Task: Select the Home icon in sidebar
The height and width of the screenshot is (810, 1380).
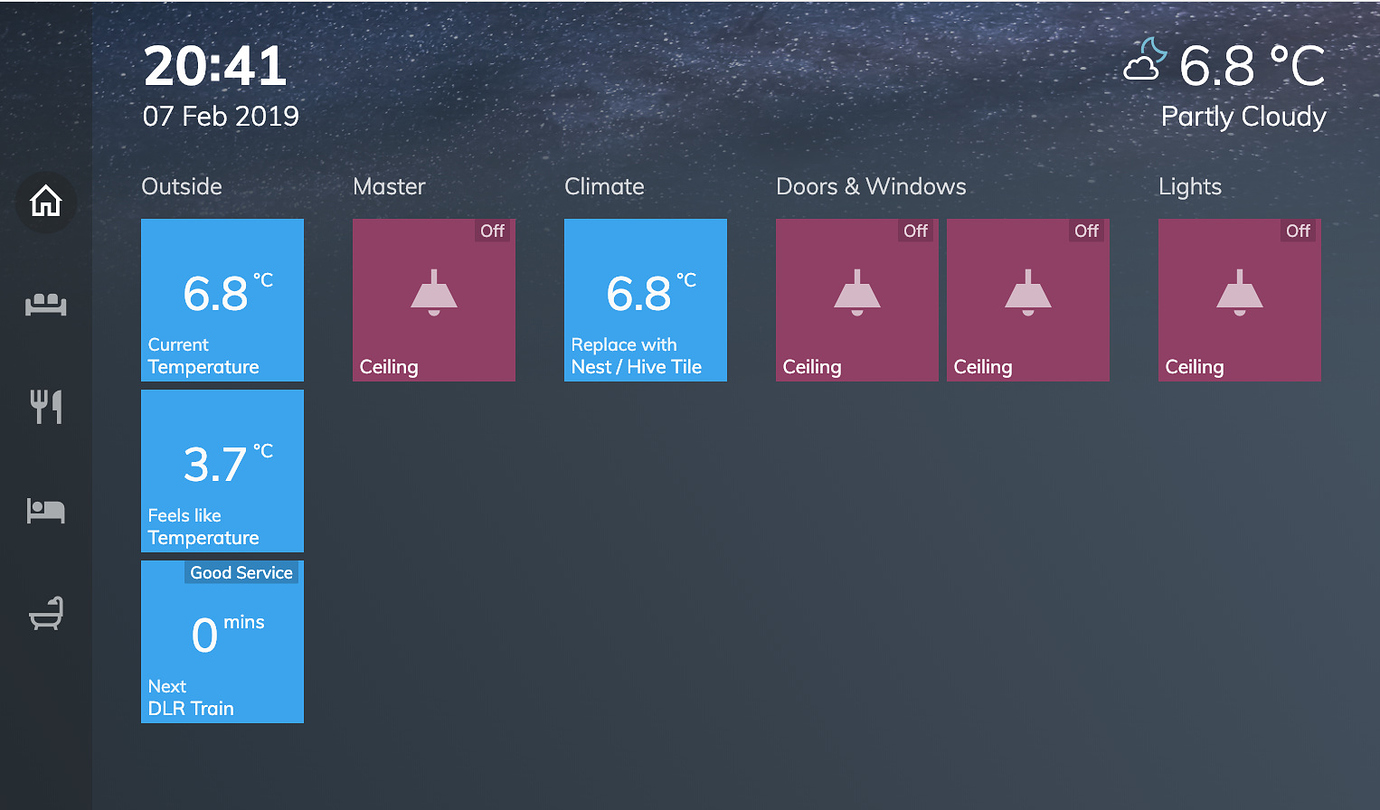Action: (x=46, y=202)
